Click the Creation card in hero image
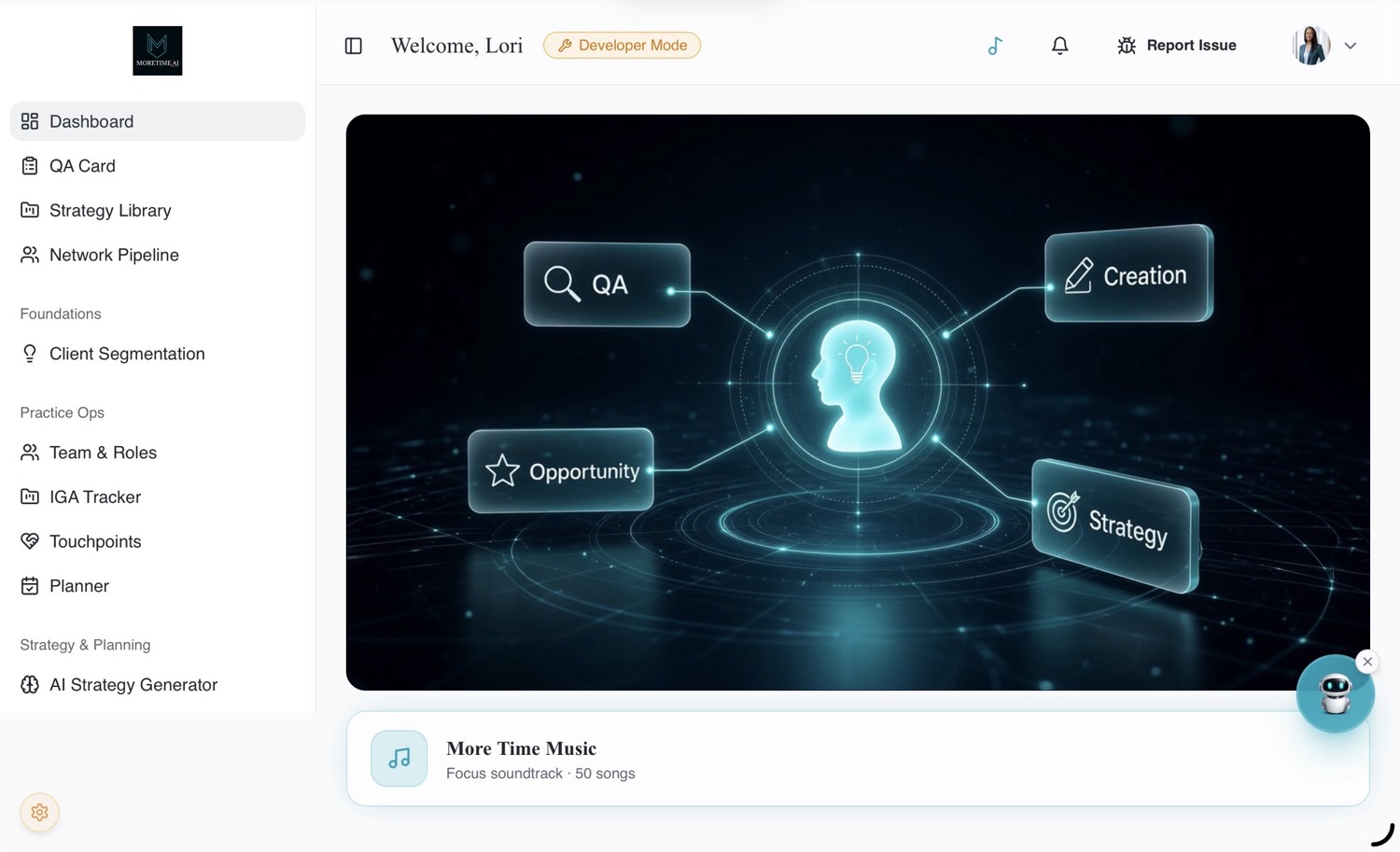 (x=1128, y=274)
